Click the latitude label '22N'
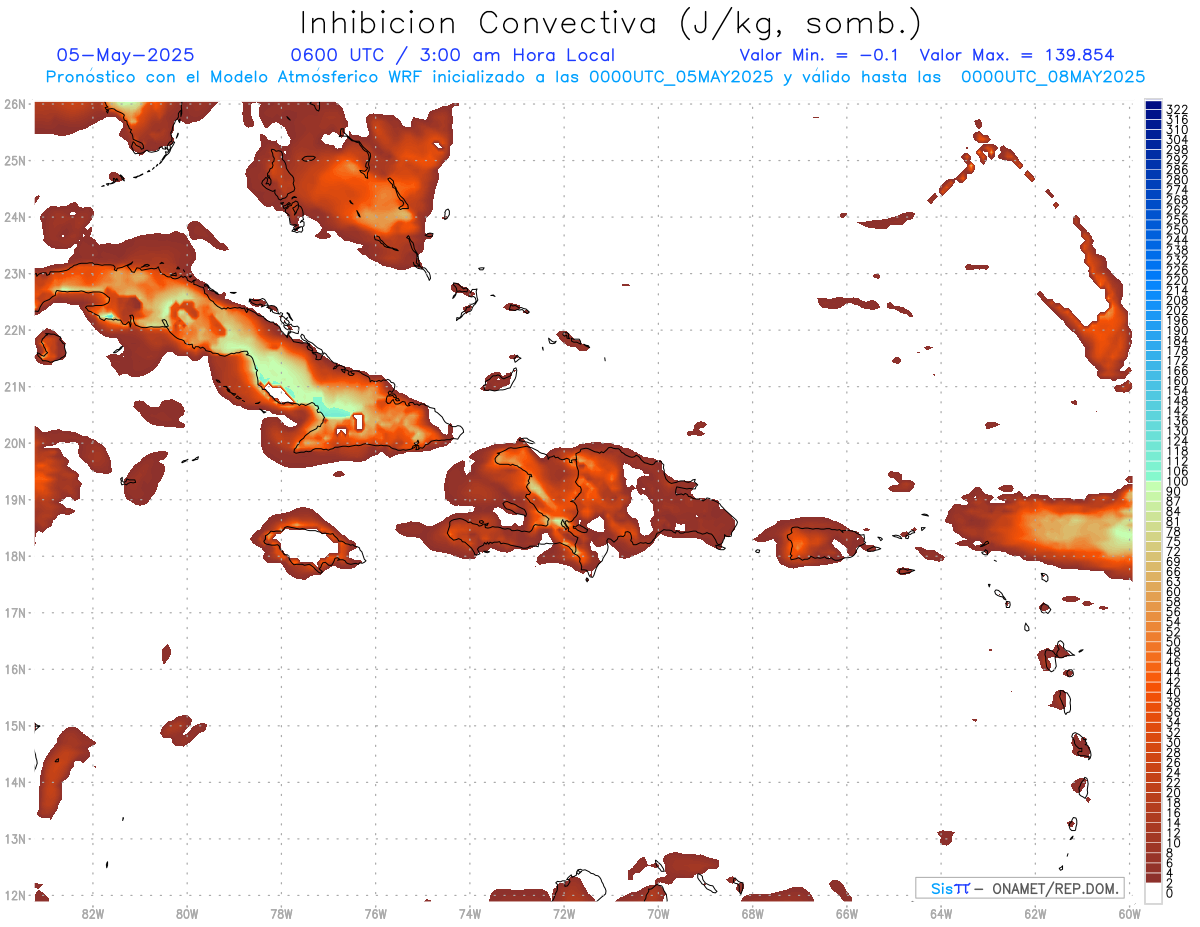The image size is (1200, 927). pos(14,330)
